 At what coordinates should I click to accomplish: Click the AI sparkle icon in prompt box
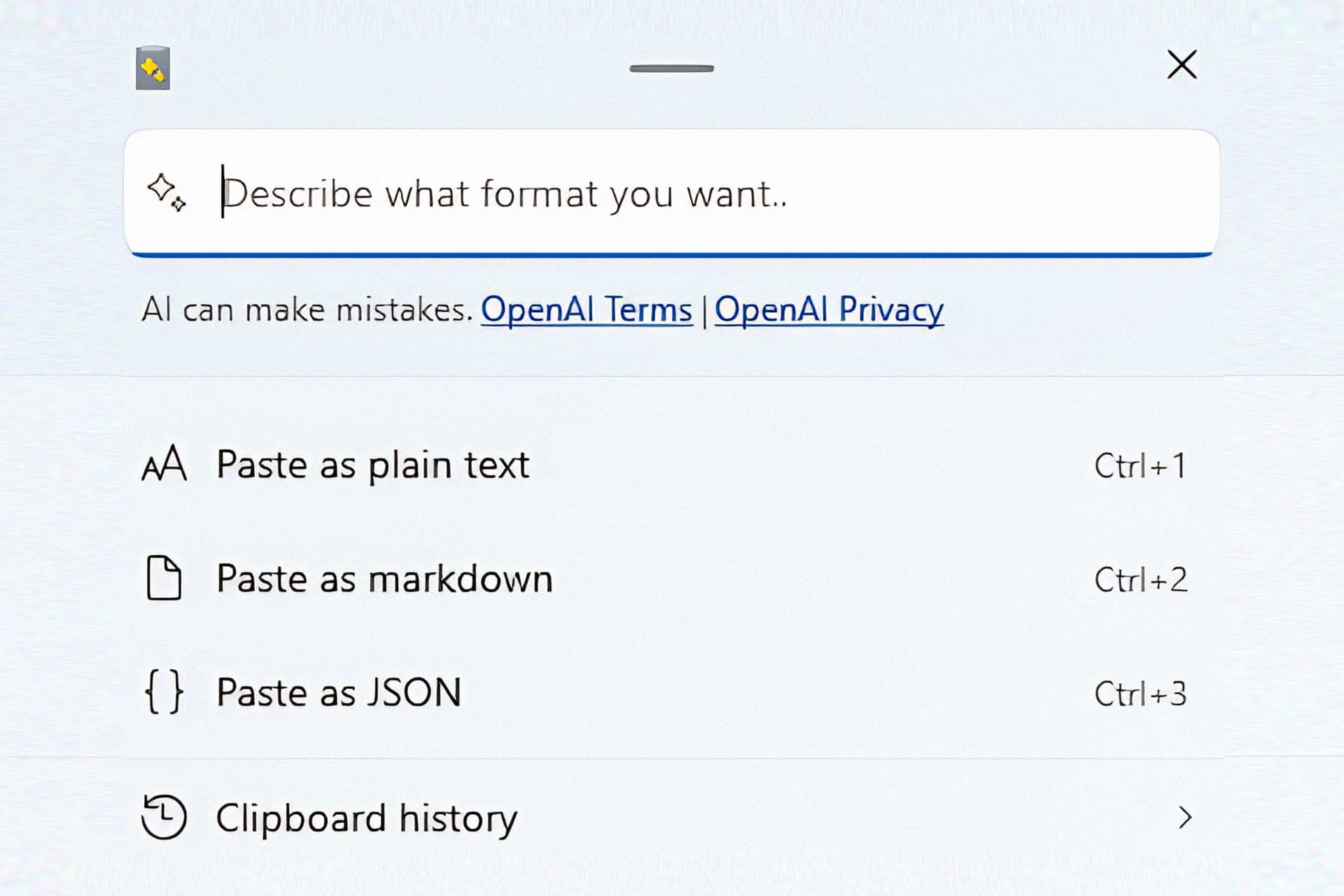pyautogui.click(x=167, y=191)
